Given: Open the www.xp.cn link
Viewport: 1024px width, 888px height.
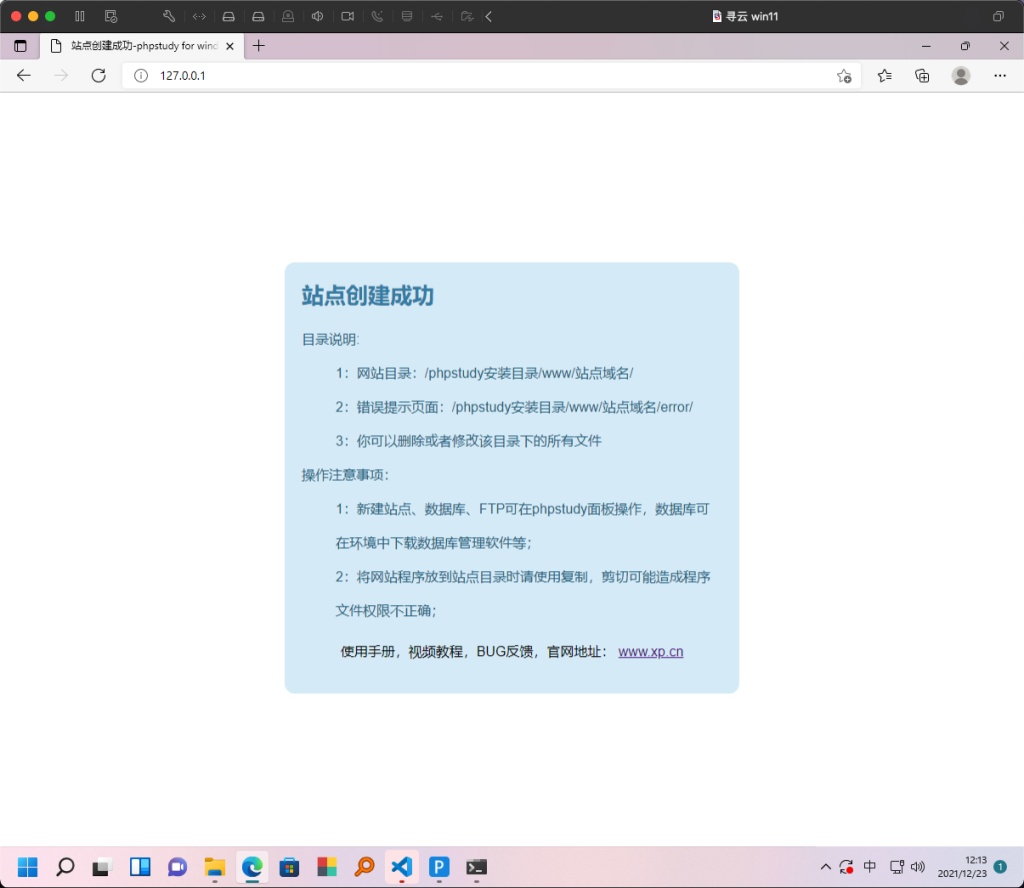Looking at the screenshot, I should [x=651, y=651].
